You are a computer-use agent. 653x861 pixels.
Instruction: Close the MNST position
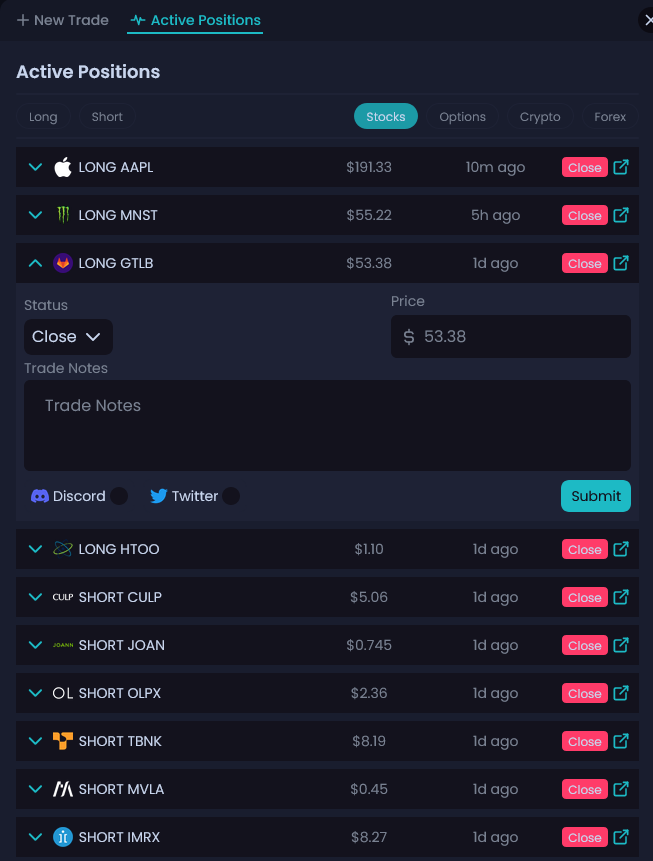584,215
